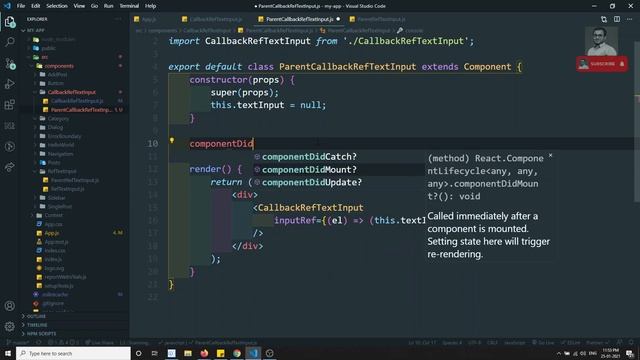The width and height of the screenshot is (640, 360).
Task: Click the VS Code taskbar icon
Action: tap(253, 353)
